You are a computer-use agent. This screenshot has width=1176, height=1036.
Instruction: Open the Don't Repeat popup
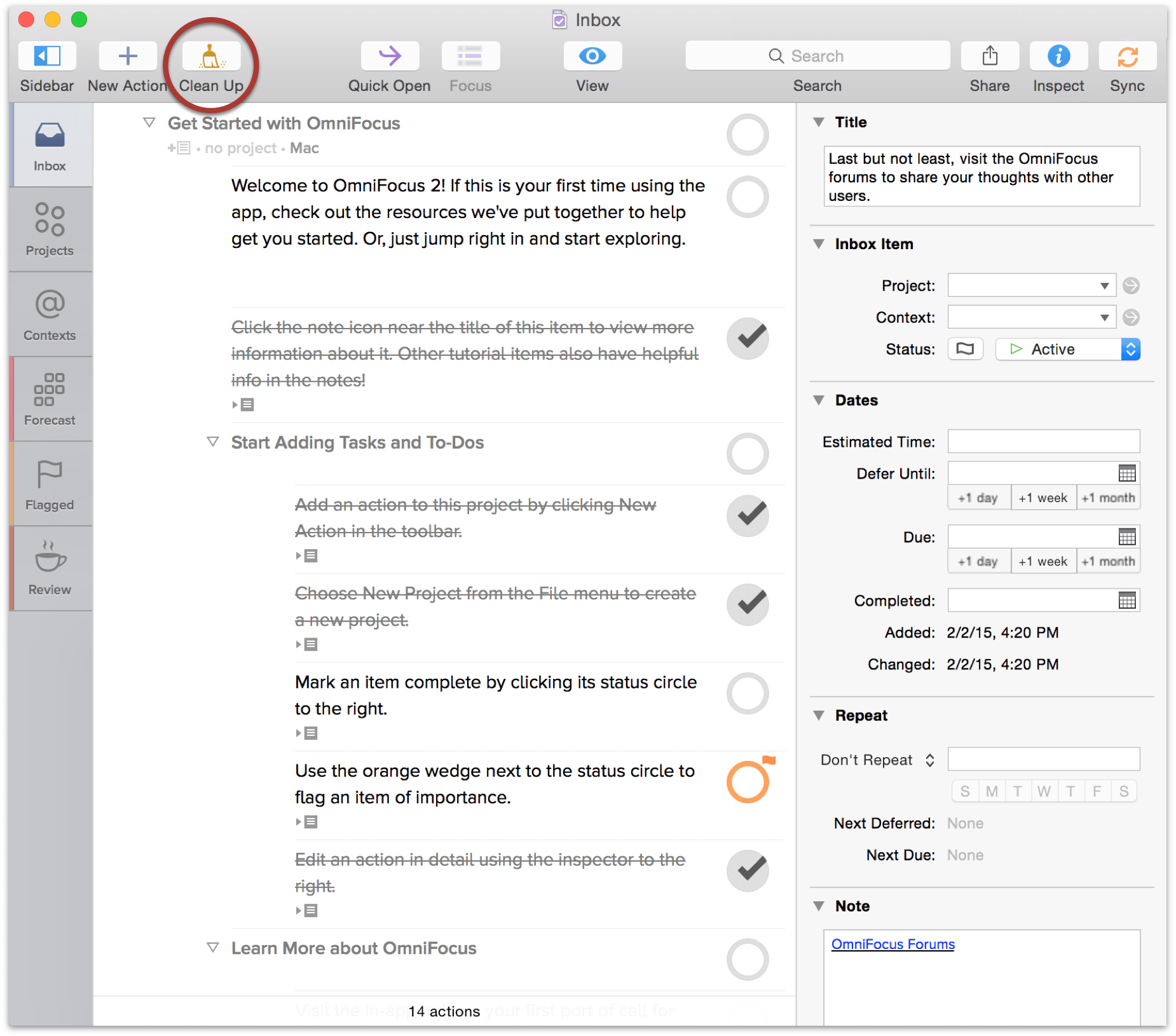[877, 760]
